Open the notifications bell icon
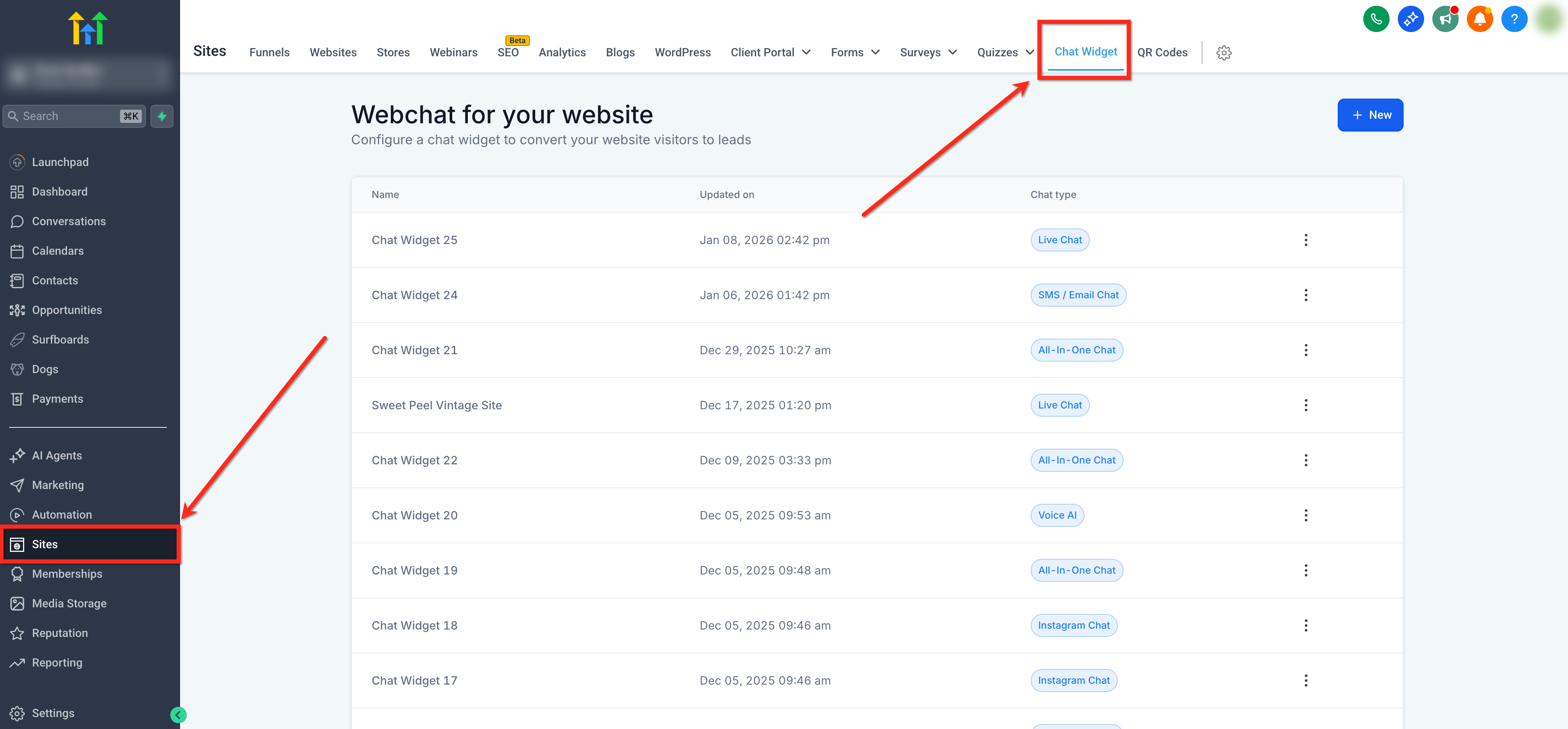Screen dimensions: 1568x729 click(x=1480, y=19)
